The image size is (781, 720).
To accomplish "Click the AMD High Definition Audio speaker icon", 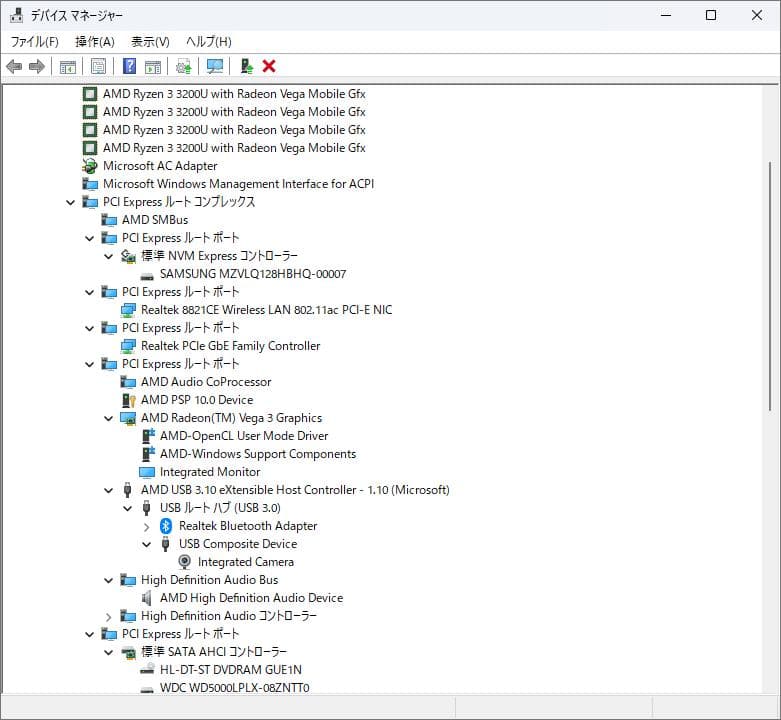I will coord(146,598).
